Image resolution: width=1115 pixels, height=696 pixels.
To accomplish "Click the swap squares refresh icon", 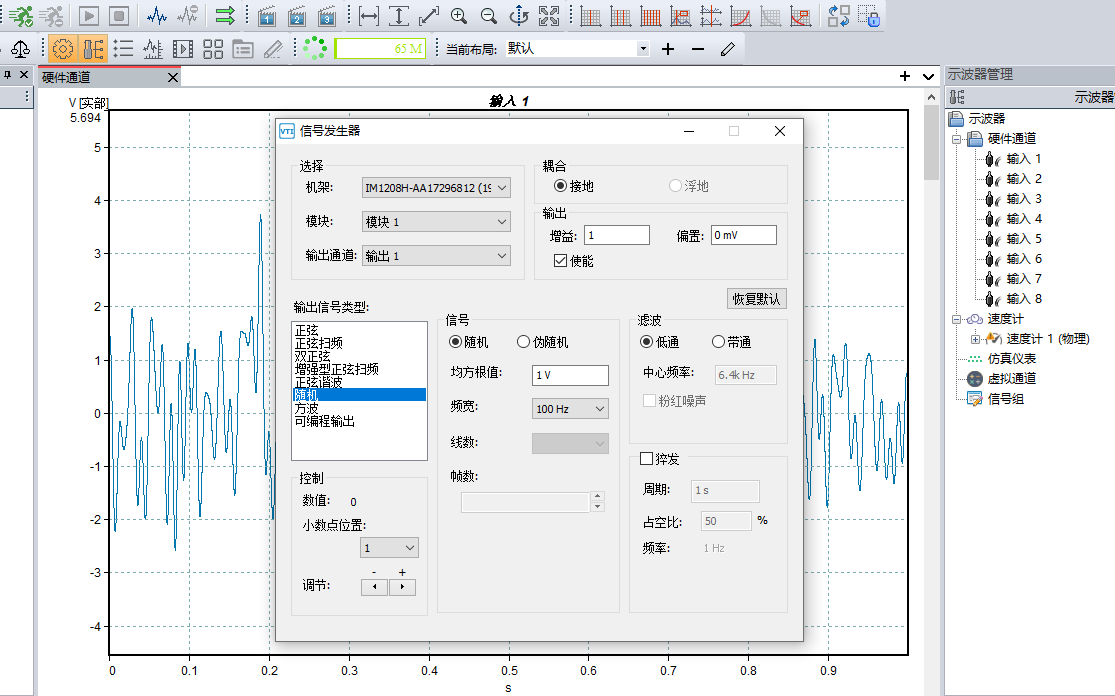I will [x=838, y=16].
